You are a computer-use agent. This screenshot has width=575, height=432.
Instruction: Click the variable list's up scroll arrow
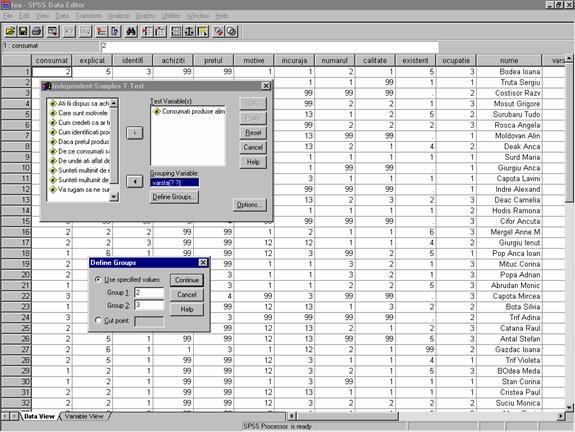pyautogui.click(x=114, y=103)
